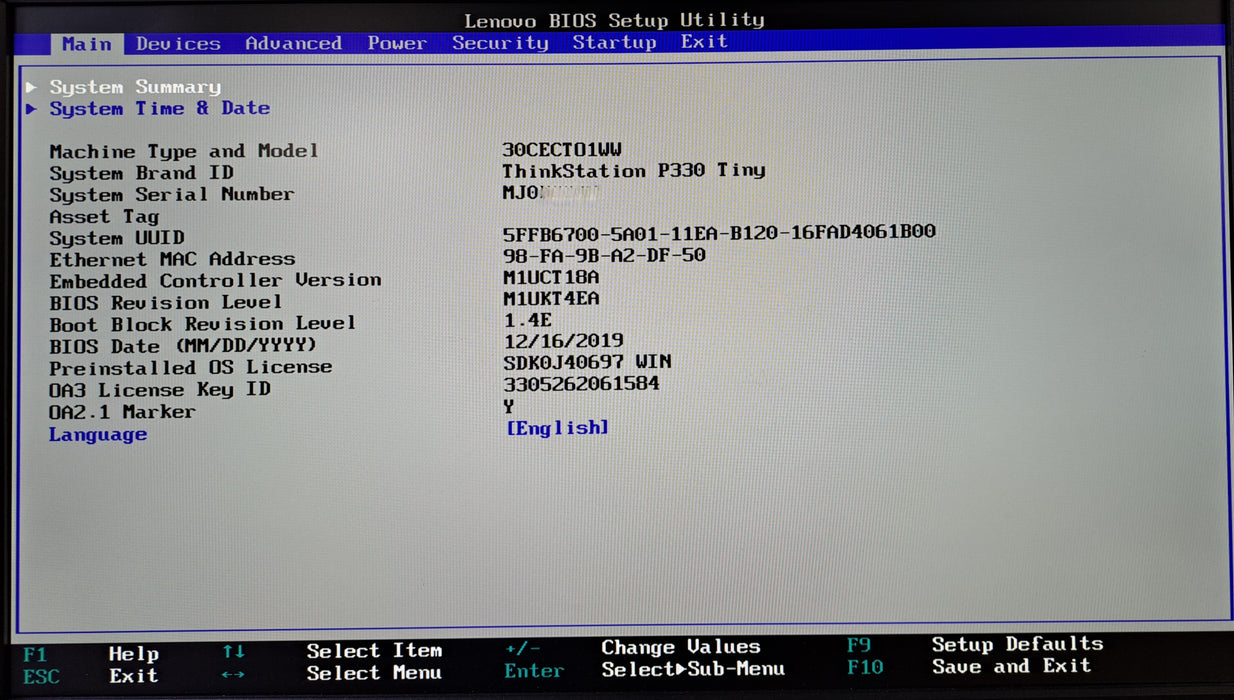Click the F9 Setup Defaults hint
This screenshot has width=1234, height=700.
pos(975,644)
